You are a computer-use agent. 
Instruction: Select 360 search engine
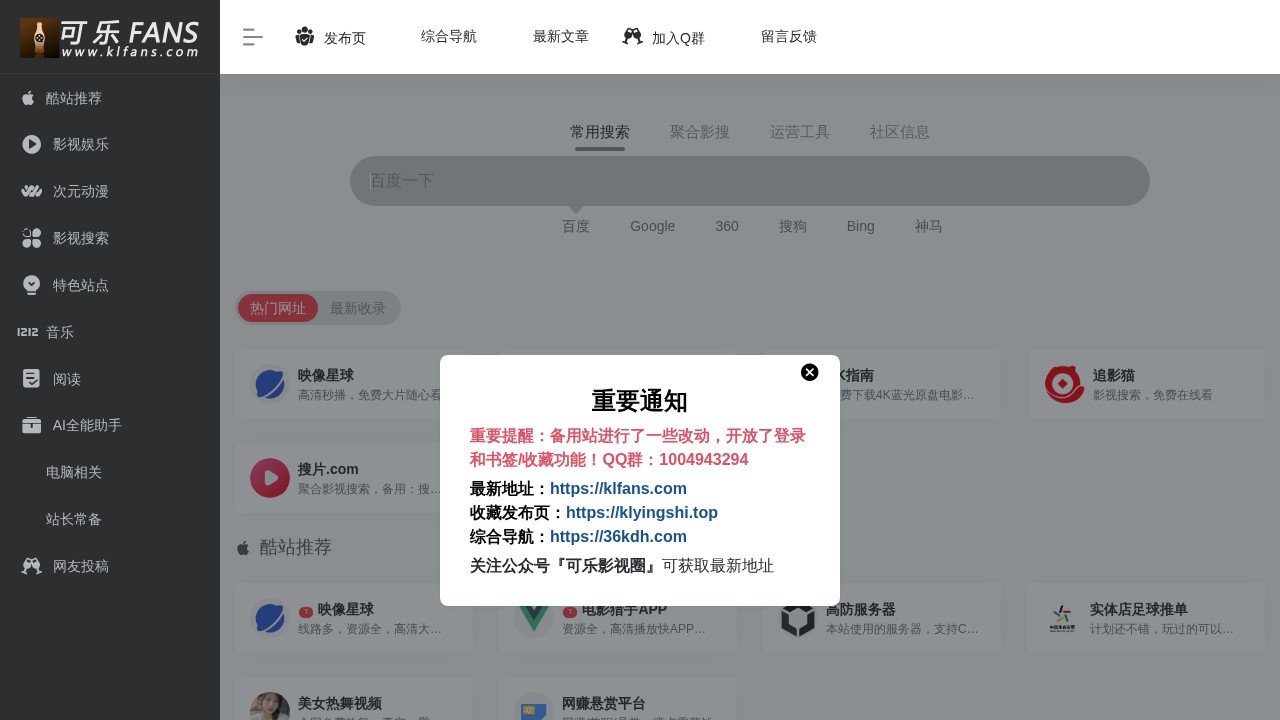tap(727, 226)
